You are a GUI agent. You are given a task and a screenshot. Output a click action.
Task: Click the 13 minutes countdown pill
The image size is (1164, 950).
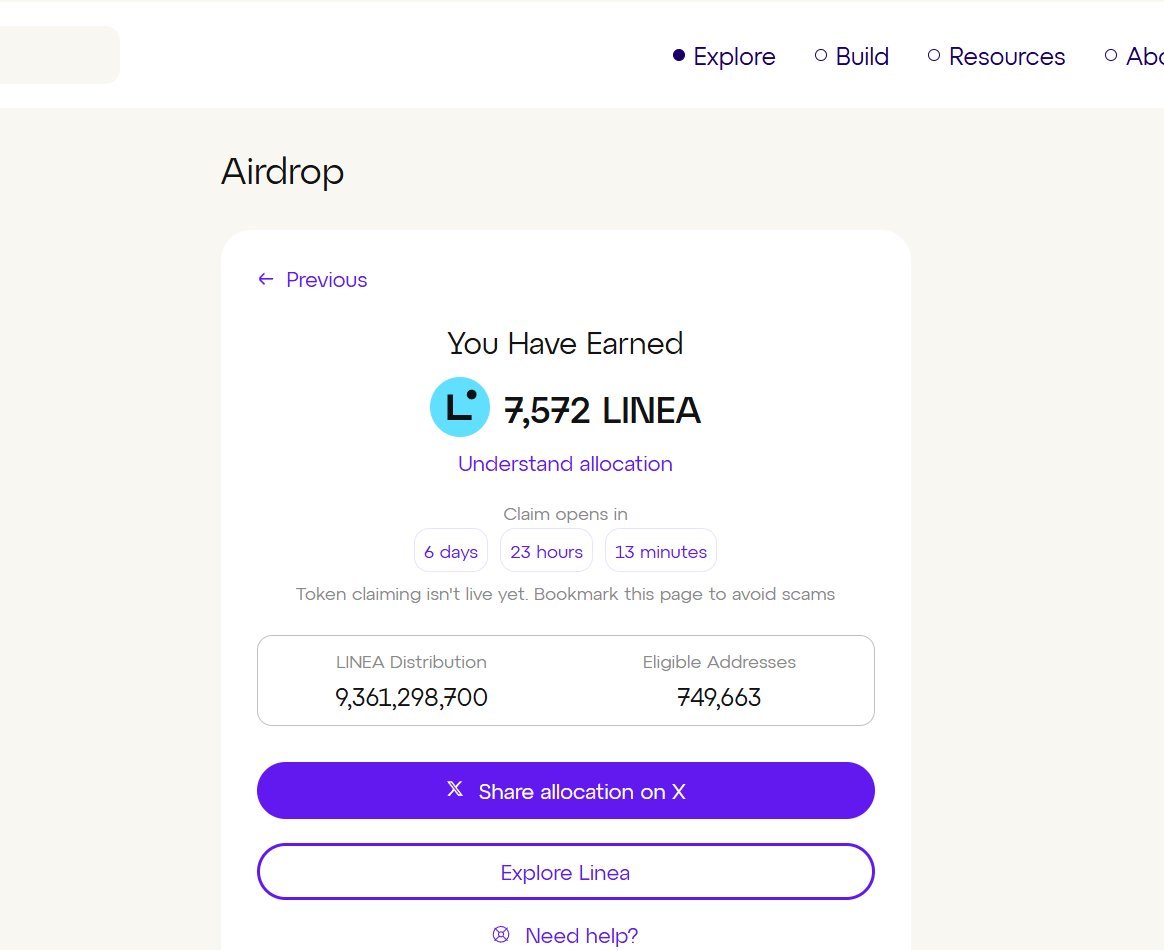[x=661, y=551]
